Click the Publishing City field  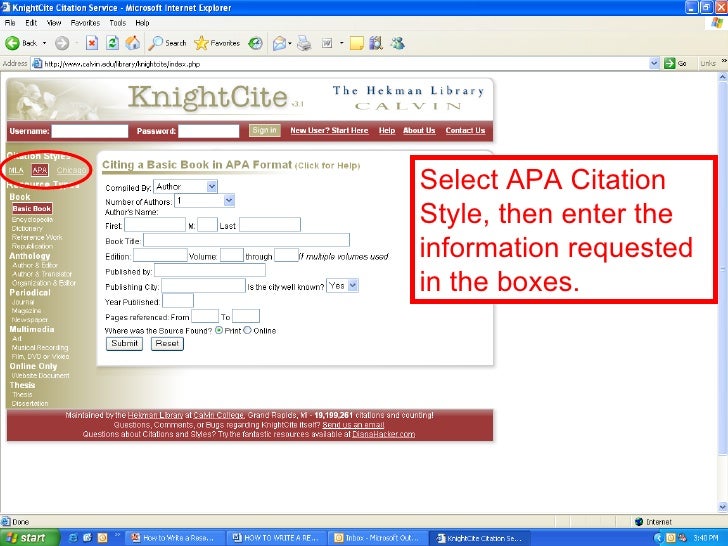click(203, 286)
